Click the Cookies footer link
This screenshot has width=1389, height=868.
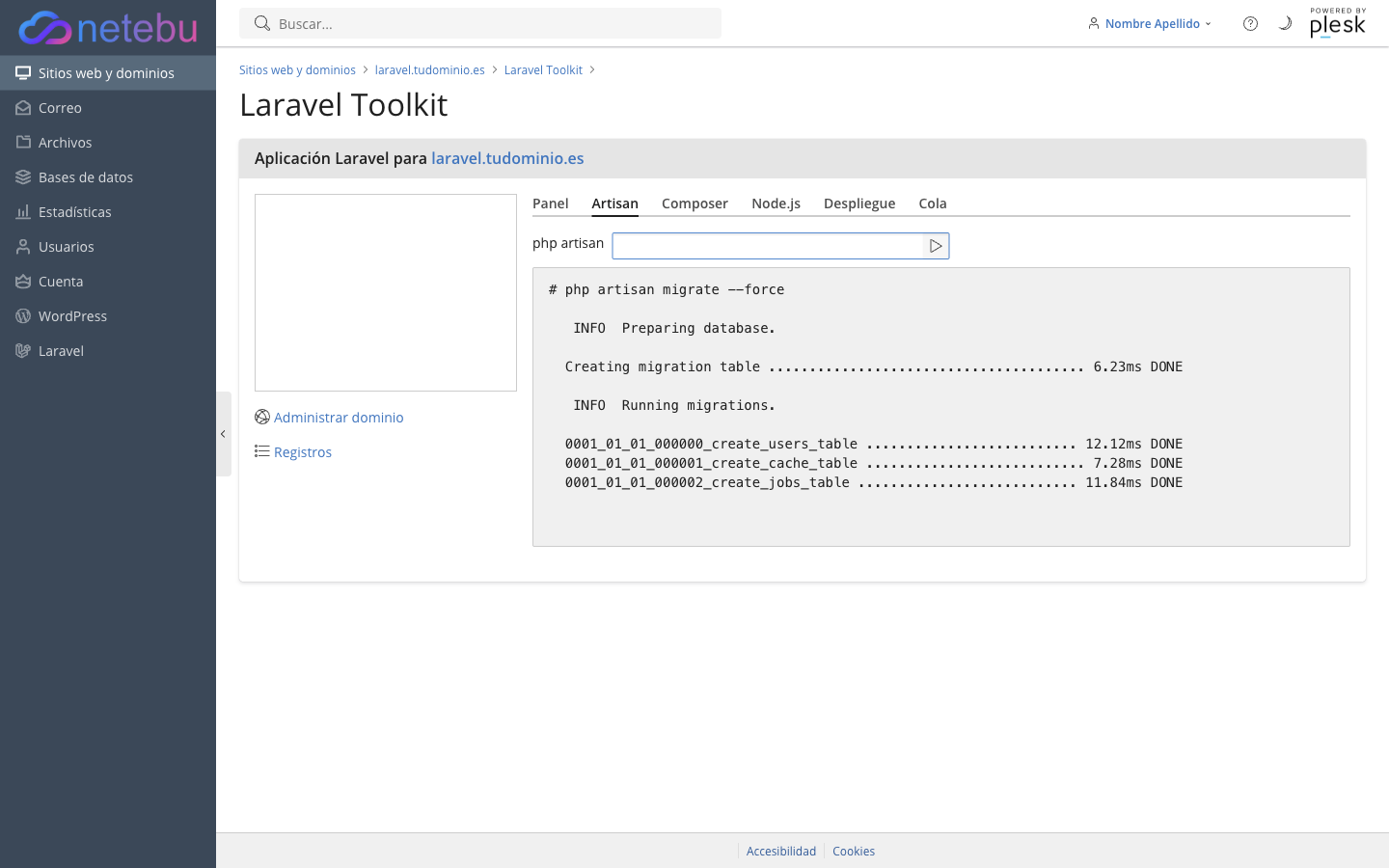[854, 851]
